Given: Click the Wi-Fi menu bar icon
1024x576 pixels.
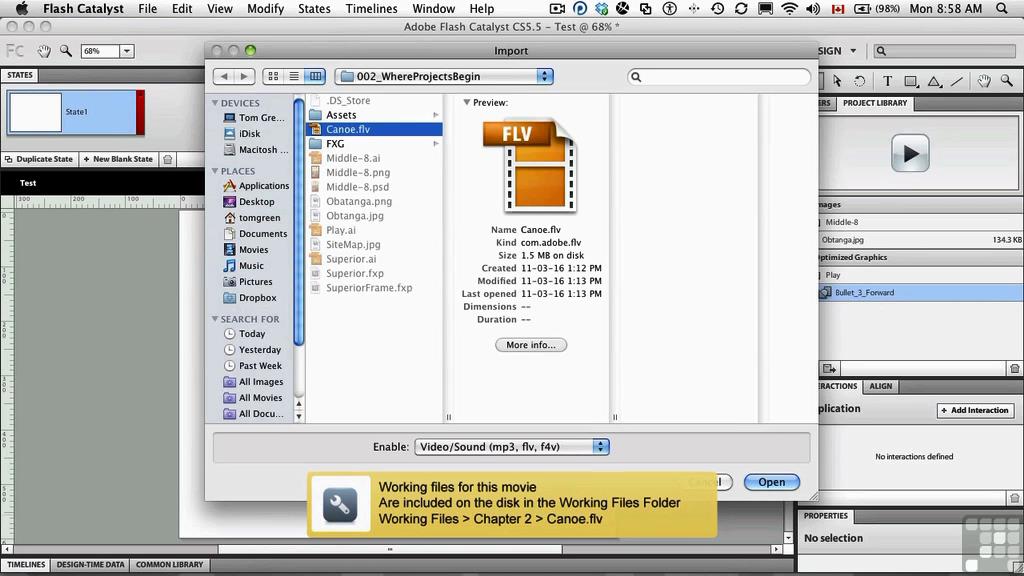Looking at the screenshot, I should (789, 8).
